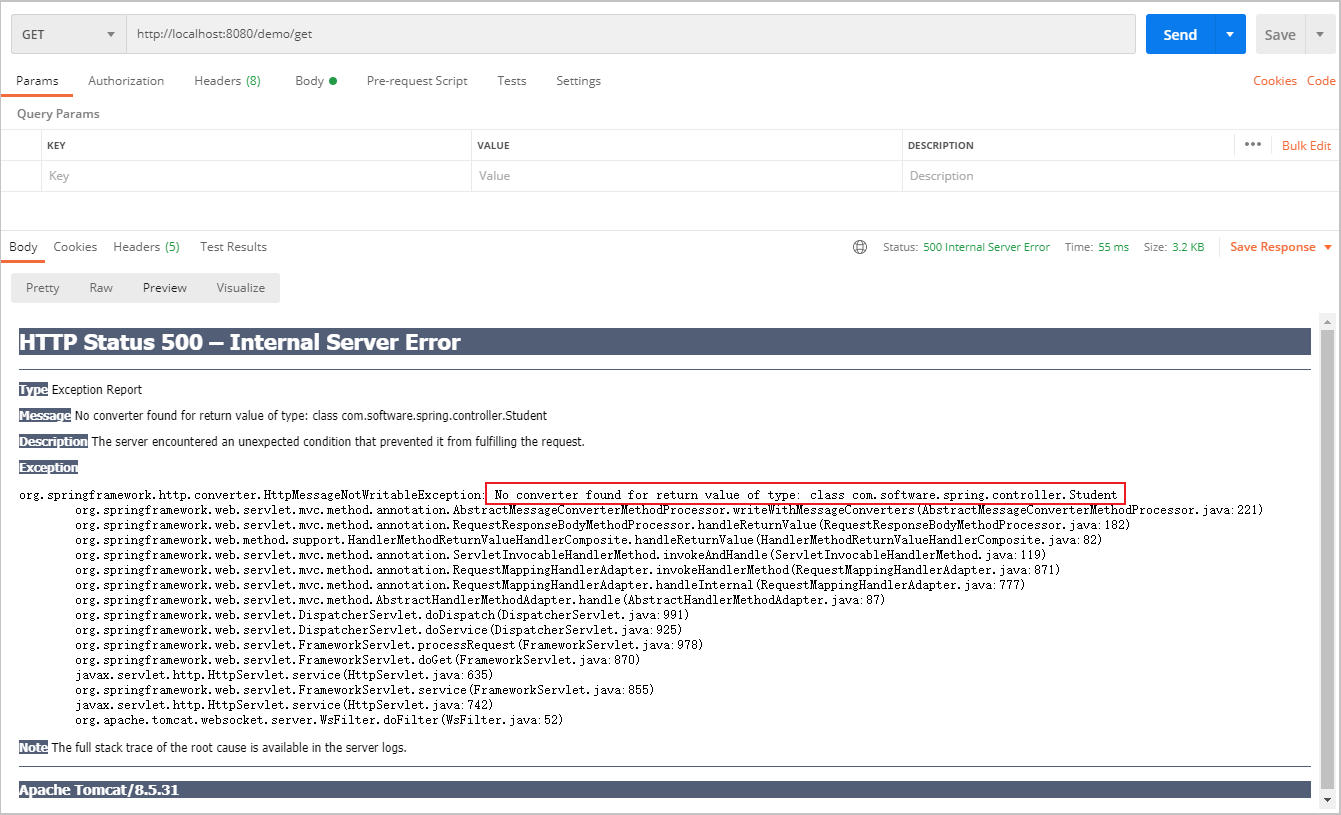Viewport: 1341px width, 815px height.
Task: Click the Code link
Action: click(1321, 81)
